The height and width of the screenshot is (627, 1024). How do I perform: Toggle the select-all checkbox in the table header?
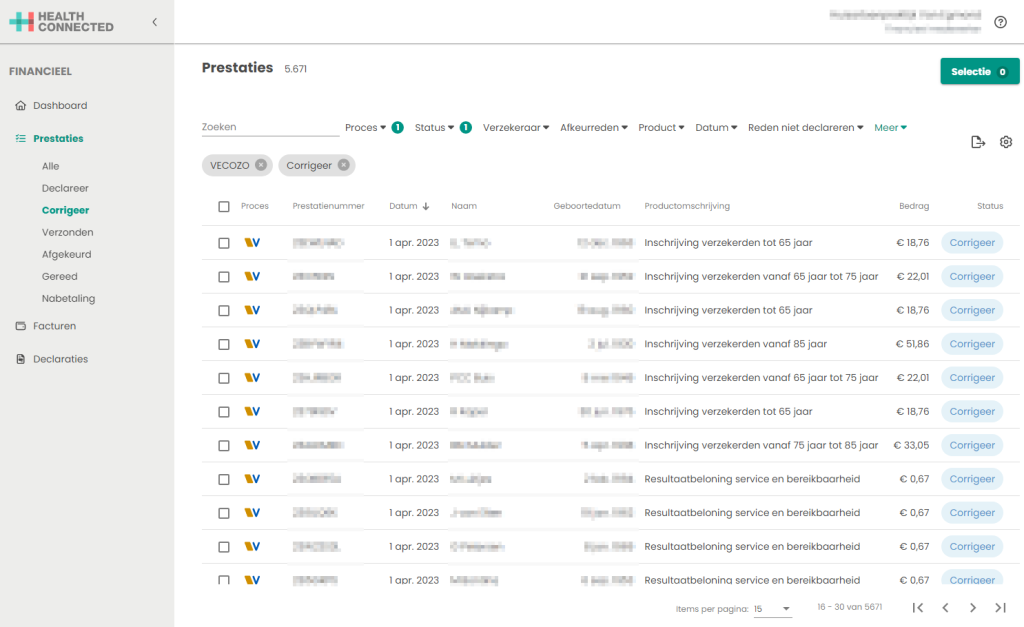(224, 207)
